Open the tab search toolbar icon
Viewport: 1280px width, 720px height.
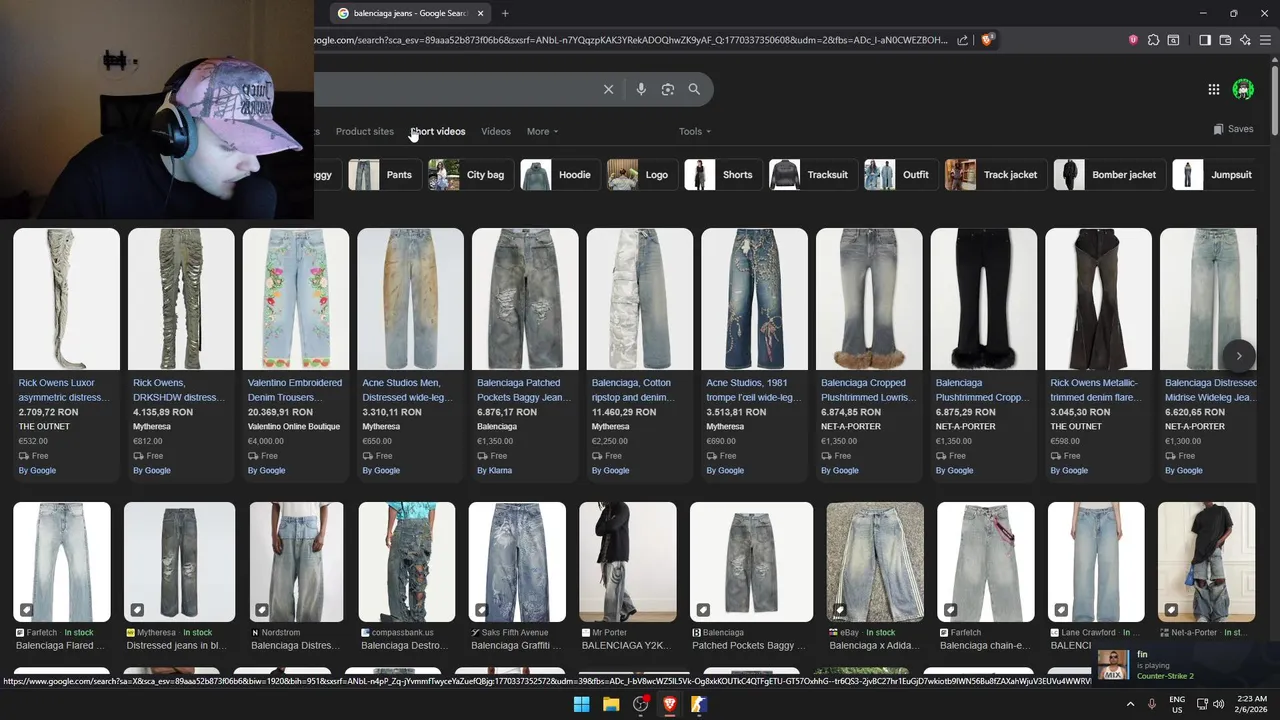pyautogui.click(x=1173, y=40)
